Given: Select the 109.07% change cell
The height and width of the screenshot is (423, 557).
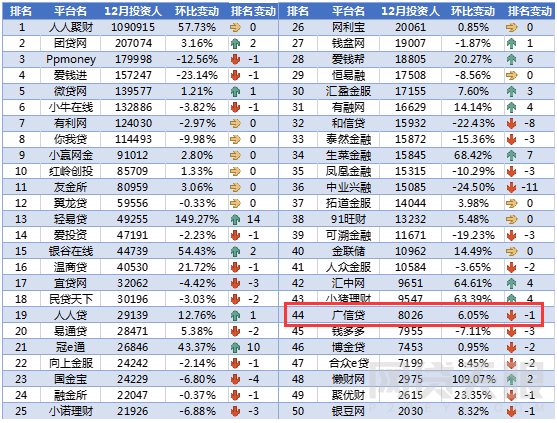Looking at the screenshot, I should point(474,379).
